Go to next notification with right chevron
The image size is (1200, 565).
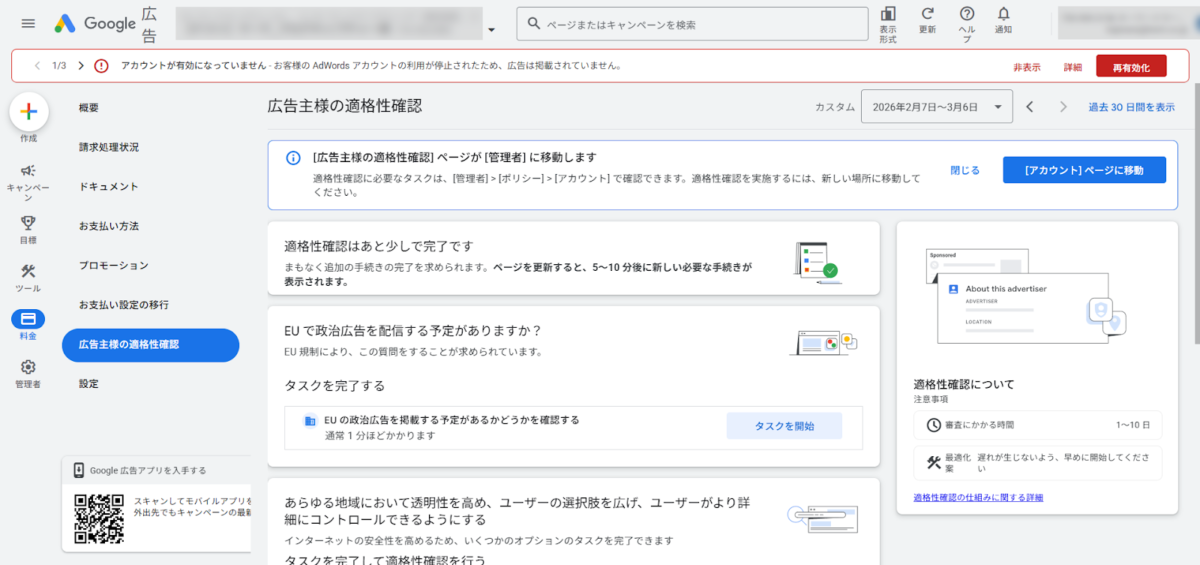pyautogui.click(x=80, y=66)
